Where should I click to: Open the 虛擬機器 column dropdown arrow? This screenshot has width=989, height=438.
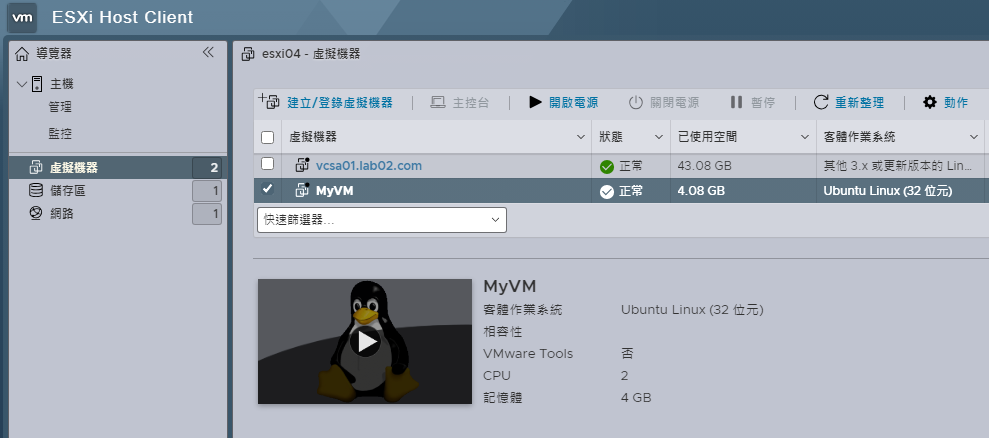point(580,137)
